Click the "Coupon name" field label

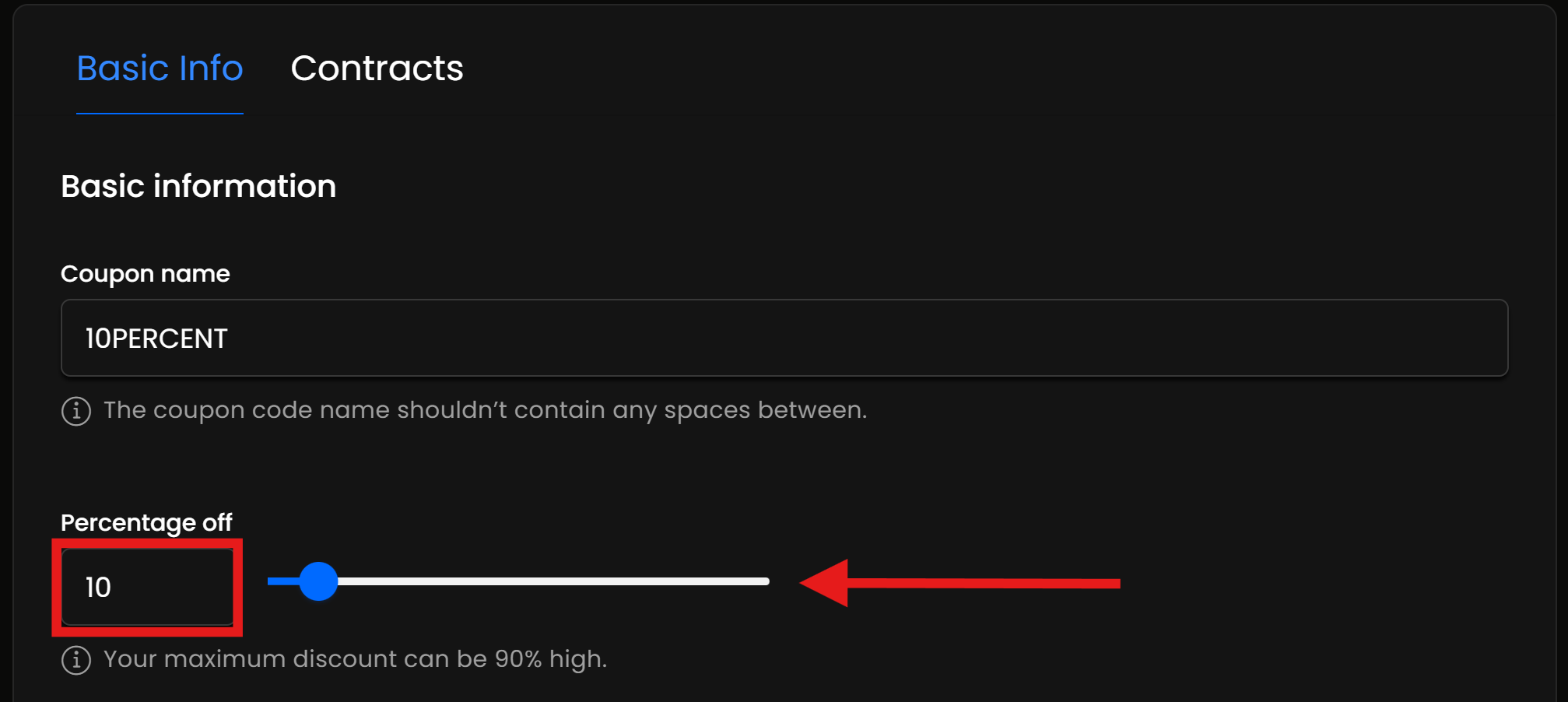coord(146,274)
